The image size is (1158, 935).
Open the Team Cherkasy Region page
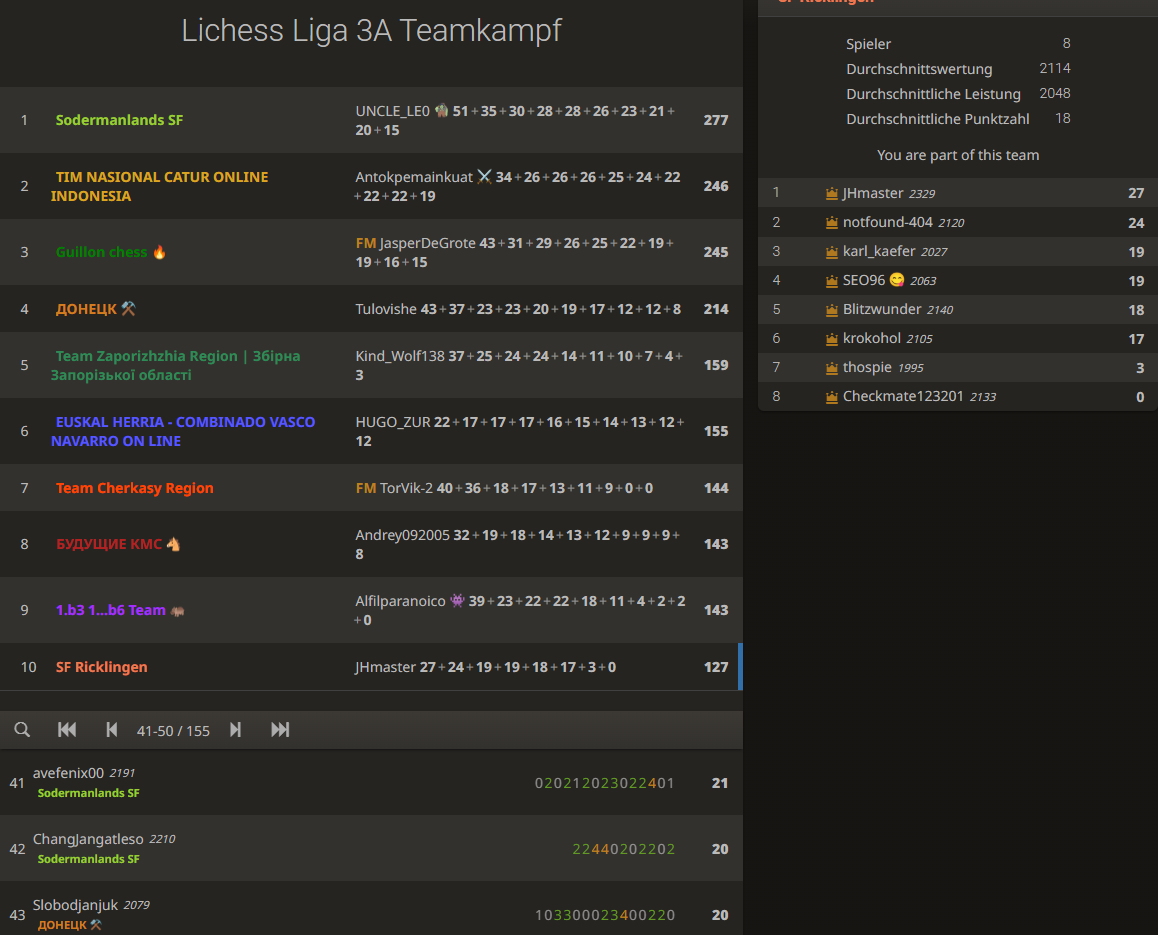coord(135,488)
